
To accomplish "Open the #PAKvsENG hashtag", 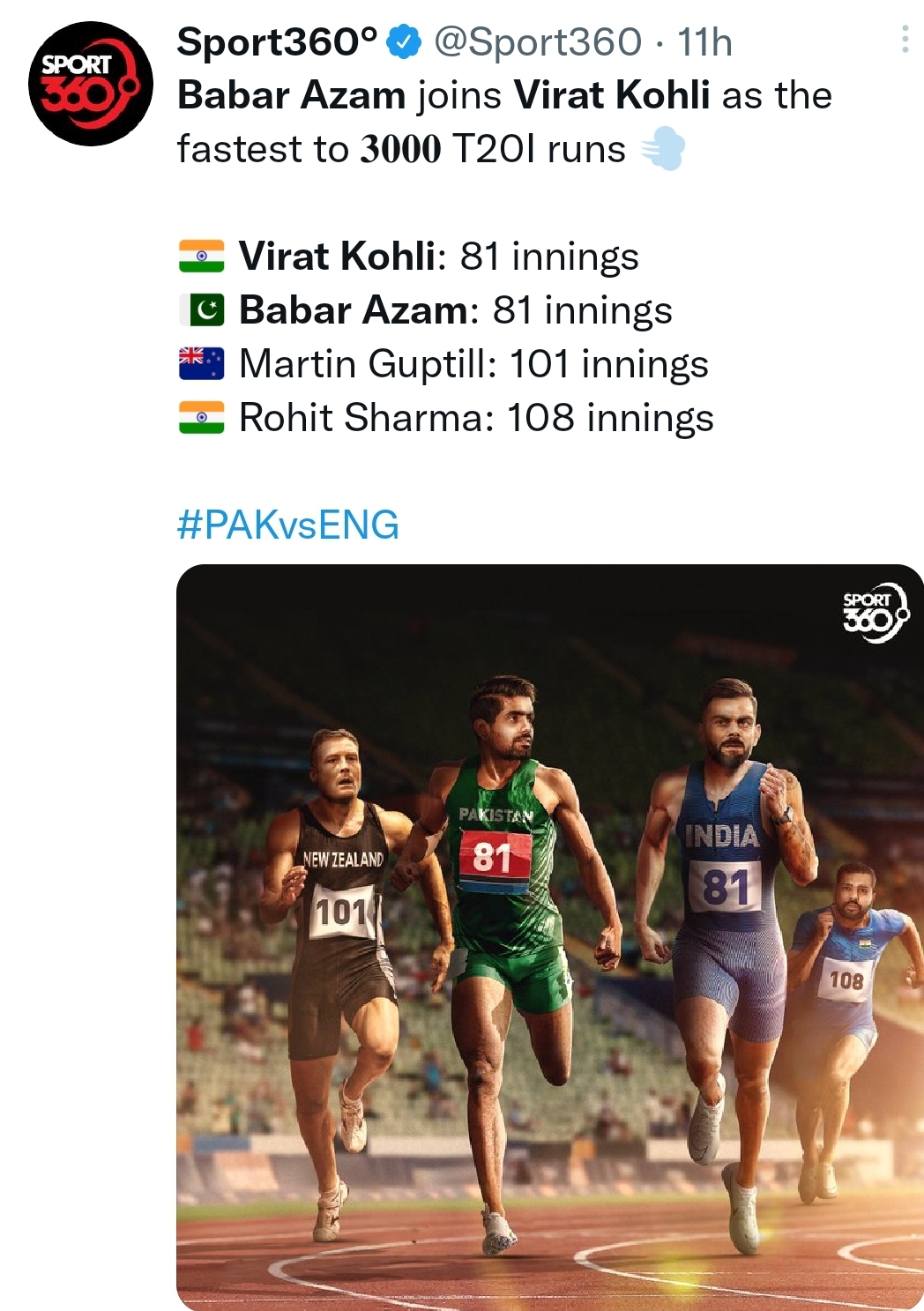I will click(x=288, y=525).
